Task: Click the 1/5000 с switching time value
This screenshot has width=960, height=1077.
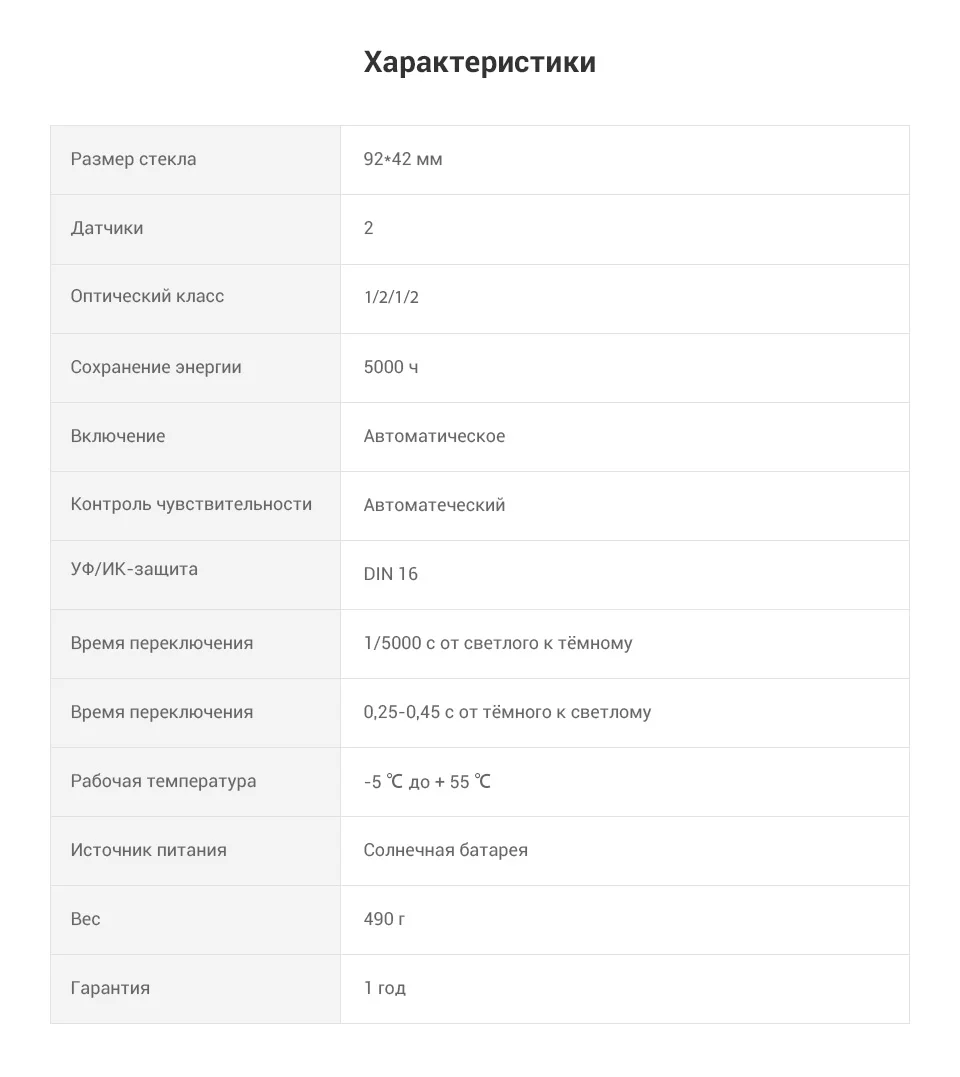Action: [x=498, y=644]
